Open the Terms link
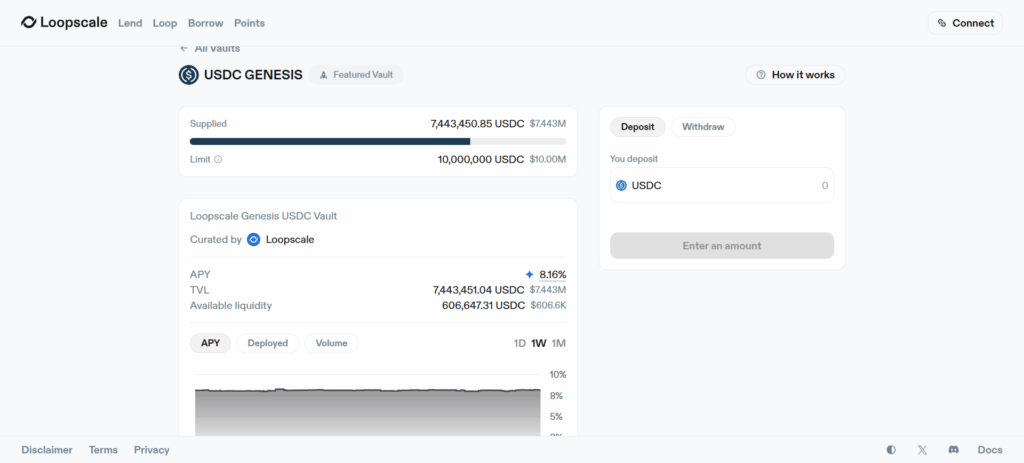1024x463 pixels. click(x=103, y=450)
